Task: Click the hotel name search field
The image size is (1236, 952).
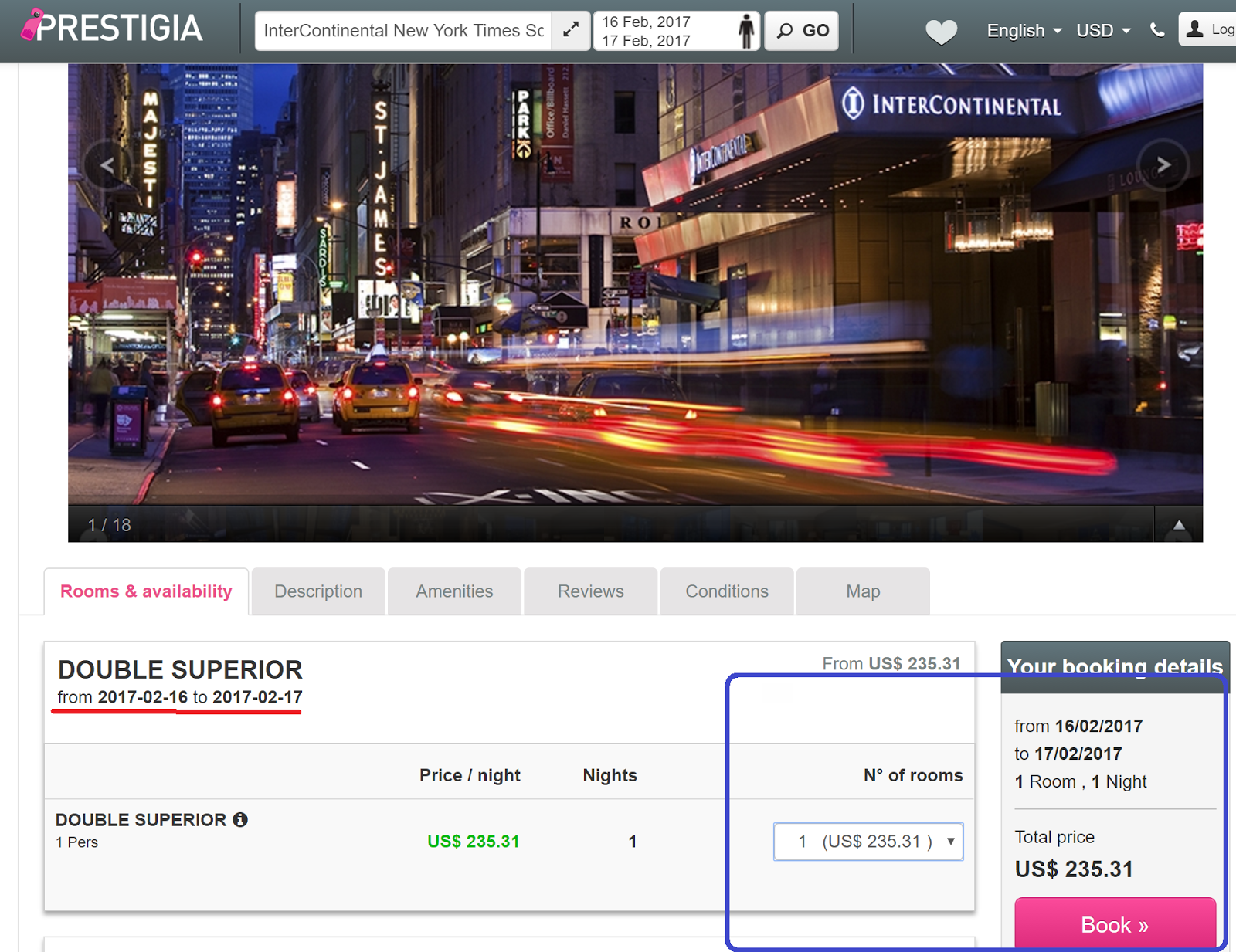Action: click(403, 31)
